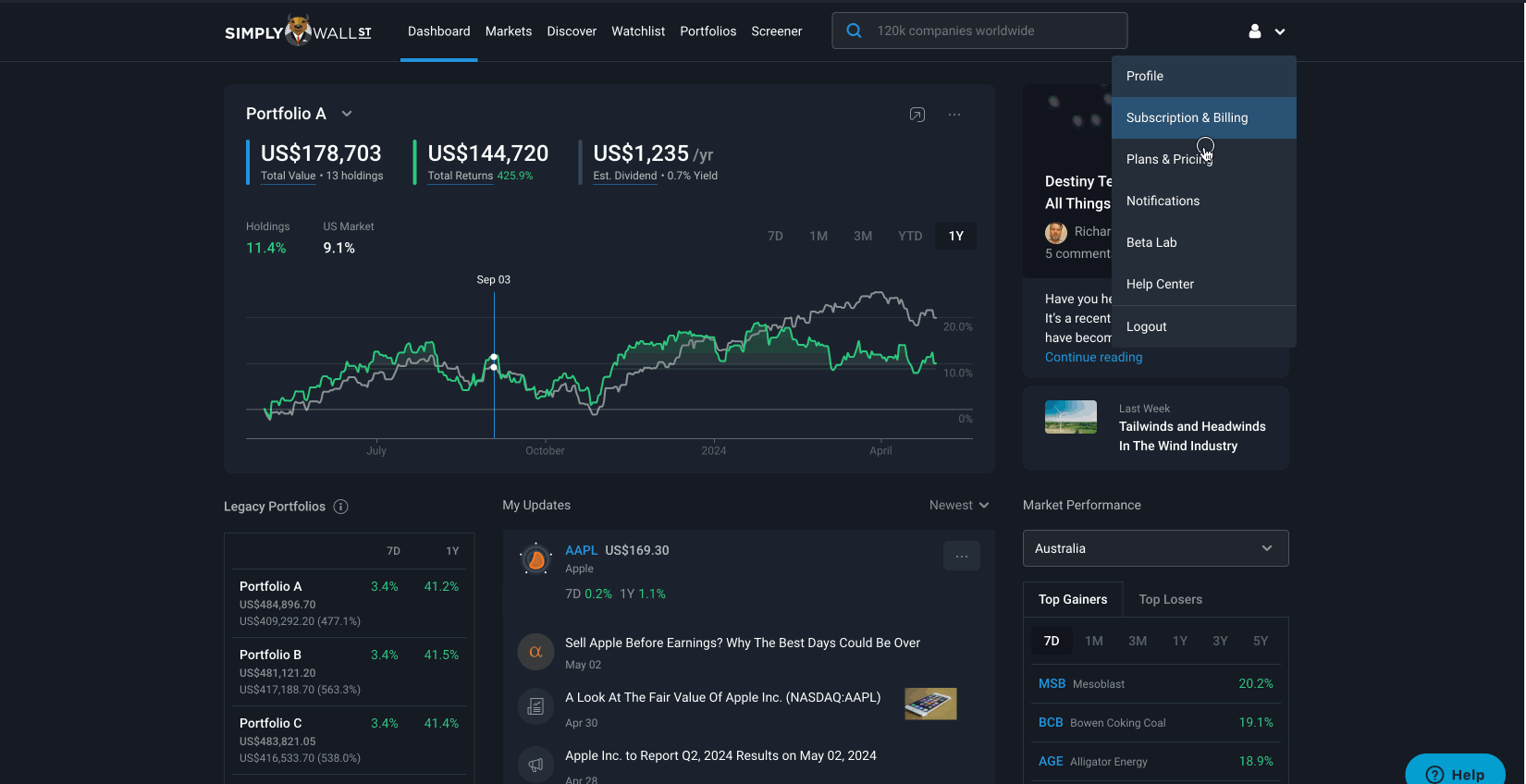The height and width of the screenshot is (784, 1526).
Task: Click the search magnifier icon
Action: pos(855,31)
